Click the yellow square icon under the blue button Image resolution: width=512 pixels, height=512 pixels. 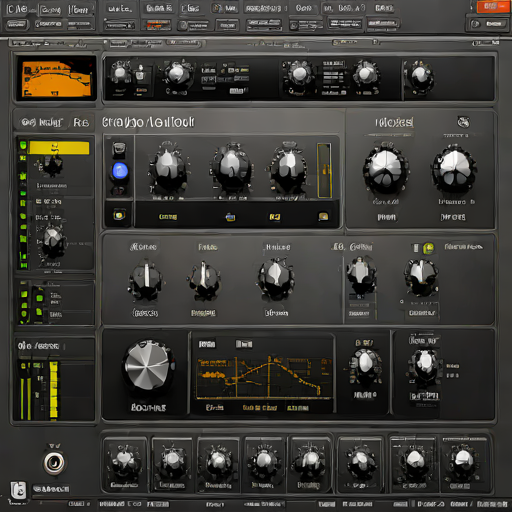119,215
